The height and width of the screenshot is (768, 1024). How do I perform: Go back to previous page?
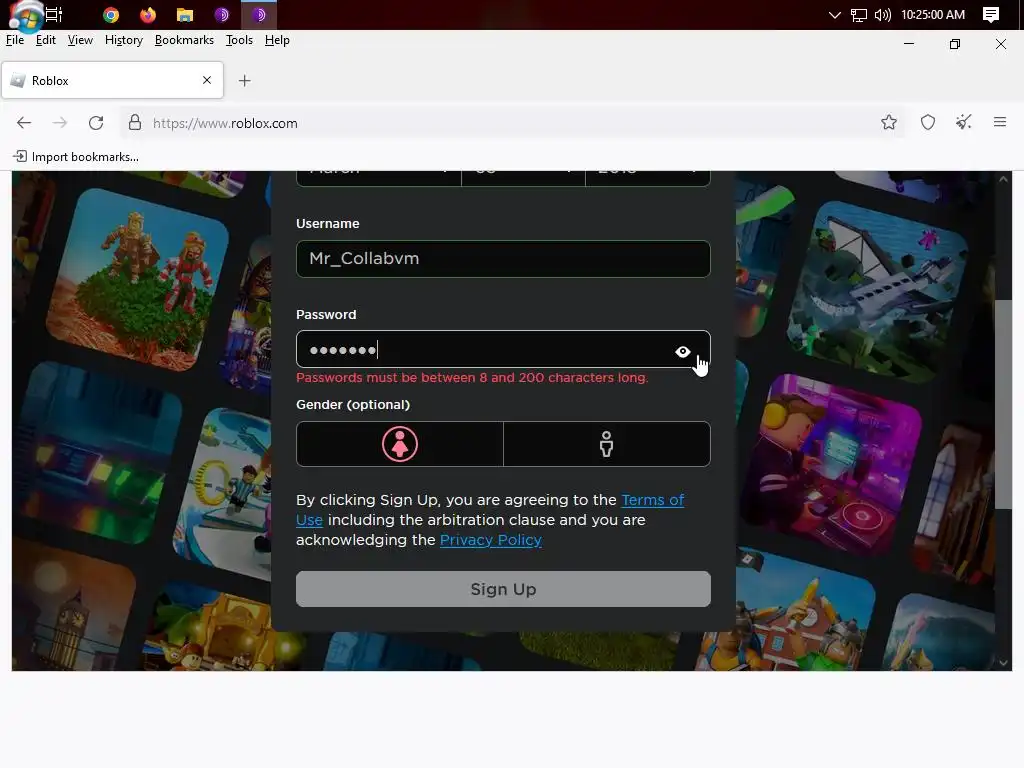pos(24,123)
